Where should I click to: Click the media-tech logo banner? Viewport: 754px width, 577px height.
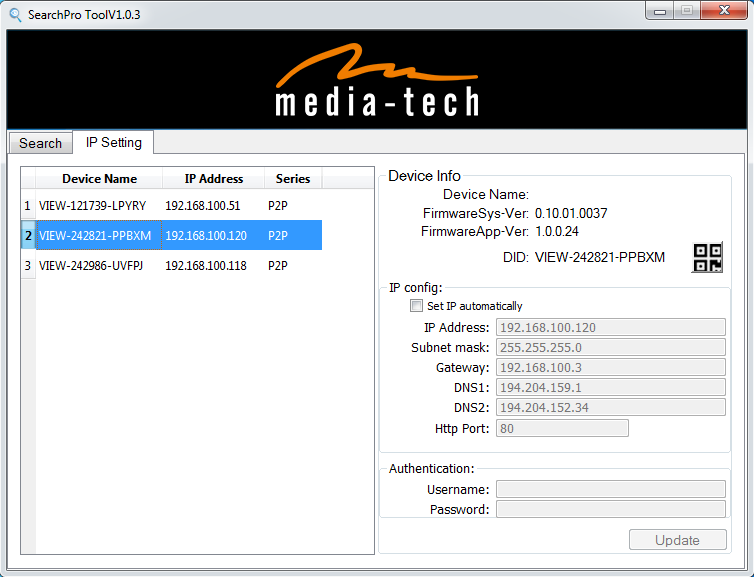coord(377,79)
